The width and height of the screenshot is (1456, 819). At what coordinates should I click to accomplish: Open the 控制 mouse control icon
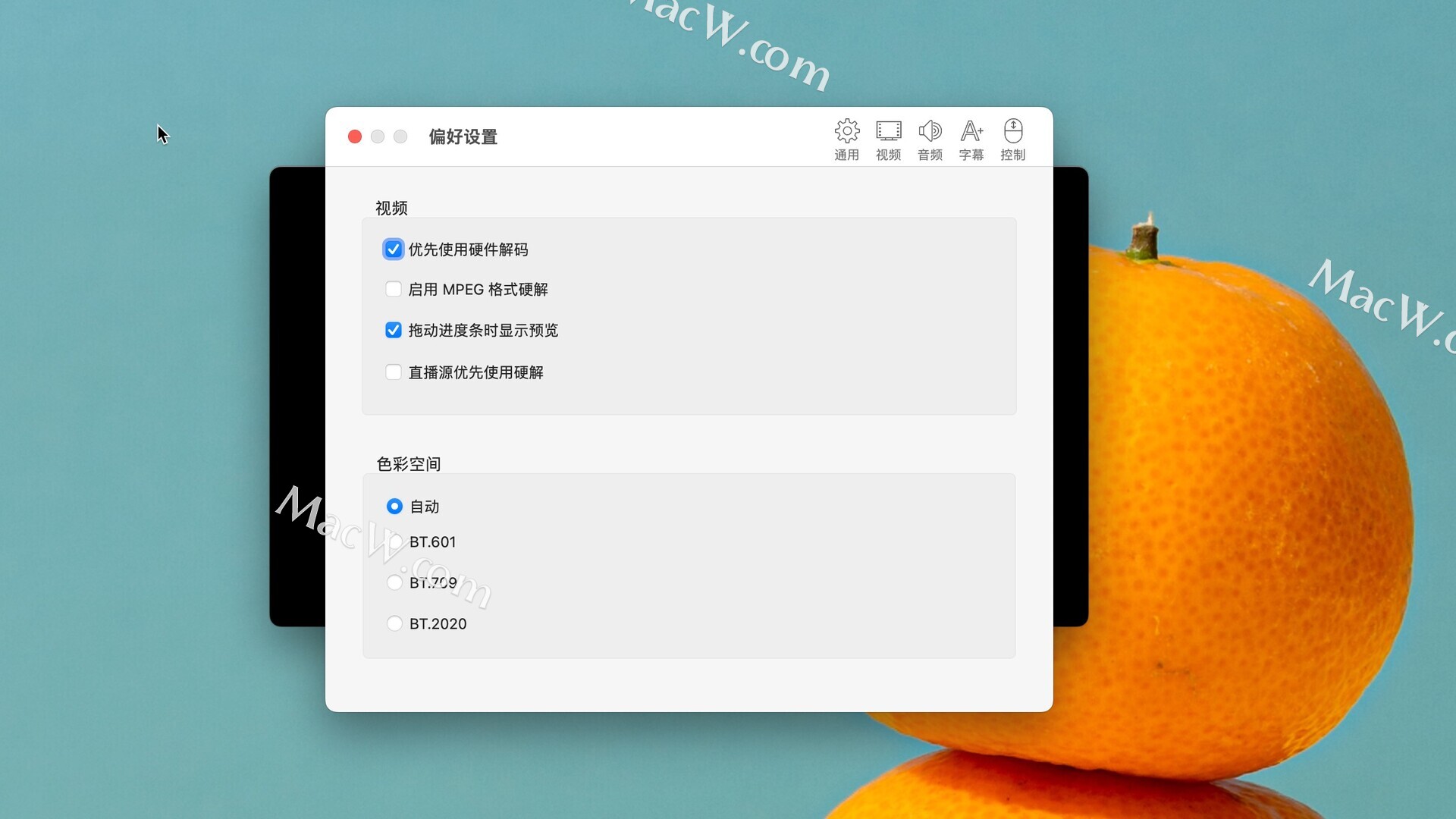(x=1013, y=140)
